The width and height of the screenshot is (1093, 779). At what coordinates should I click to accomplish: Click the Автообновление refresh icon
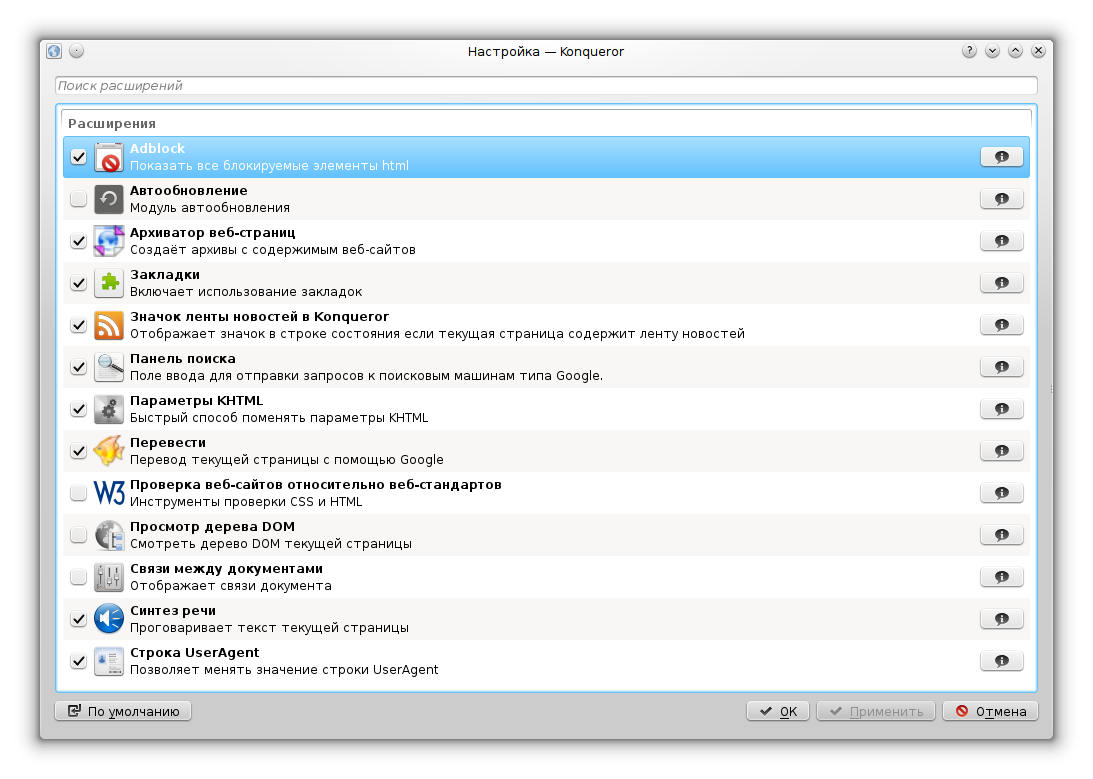pos(108,198)
